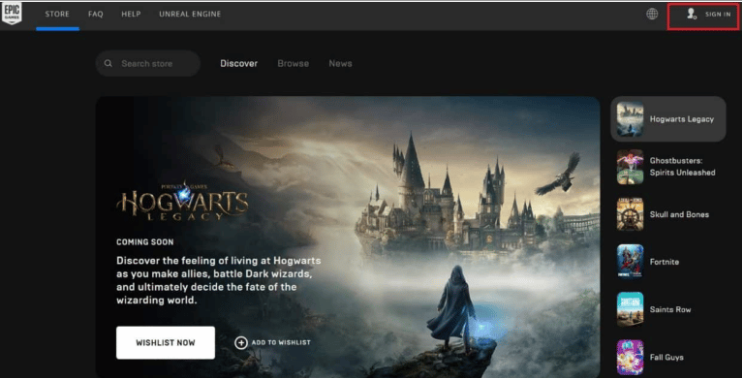The width and height of the screenshot is (742, 378).
Task: Open the UNREAL ENGINE link
Action: 190,14
